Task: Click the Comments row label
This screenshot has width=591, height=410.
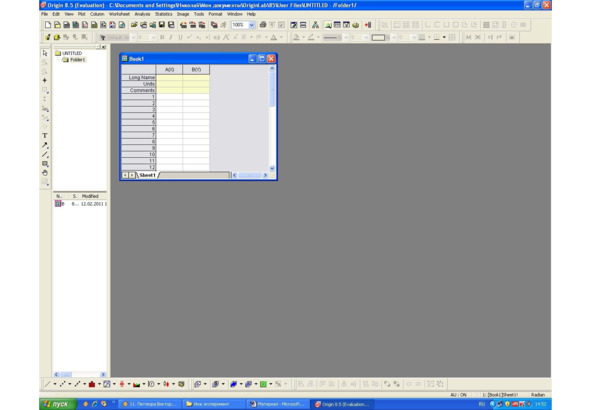Action: click(139, 90)
